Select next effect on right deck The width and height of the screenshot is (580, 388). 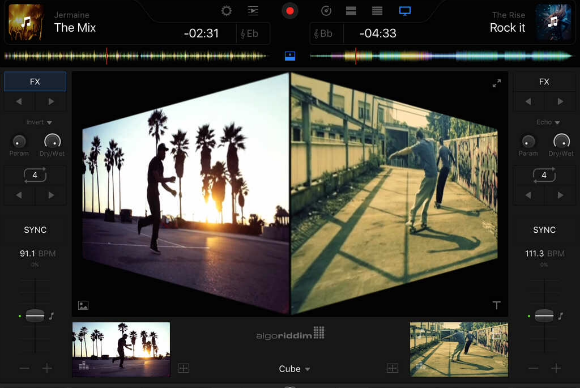click(560, 101)
